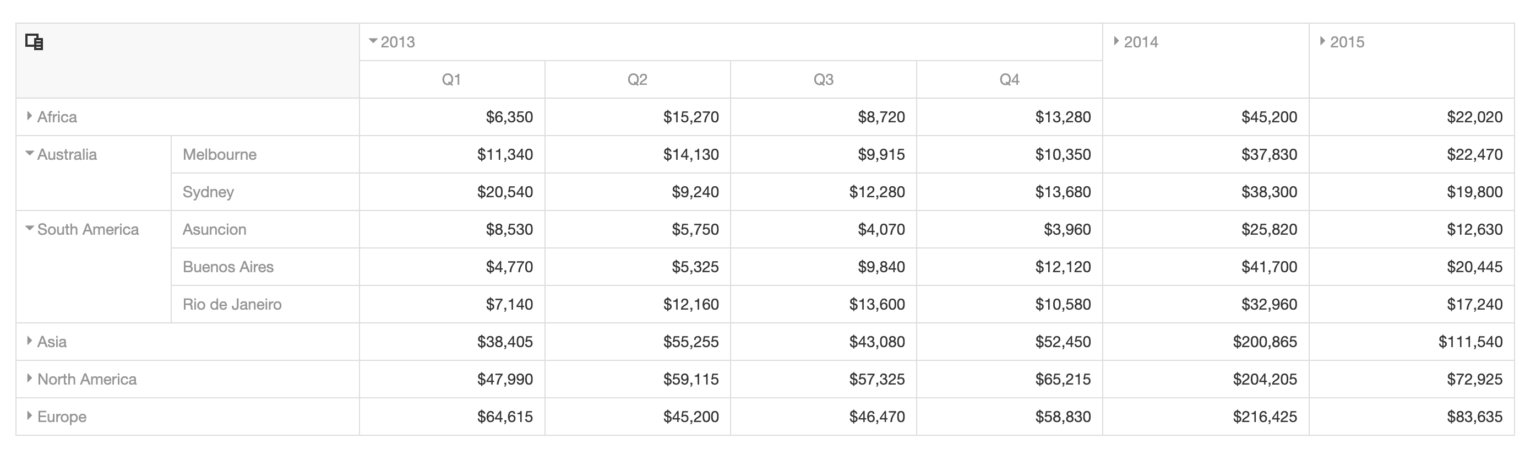Open the field chooser icon
This screenshot has width=1536, height=454.
click(35, 42)
